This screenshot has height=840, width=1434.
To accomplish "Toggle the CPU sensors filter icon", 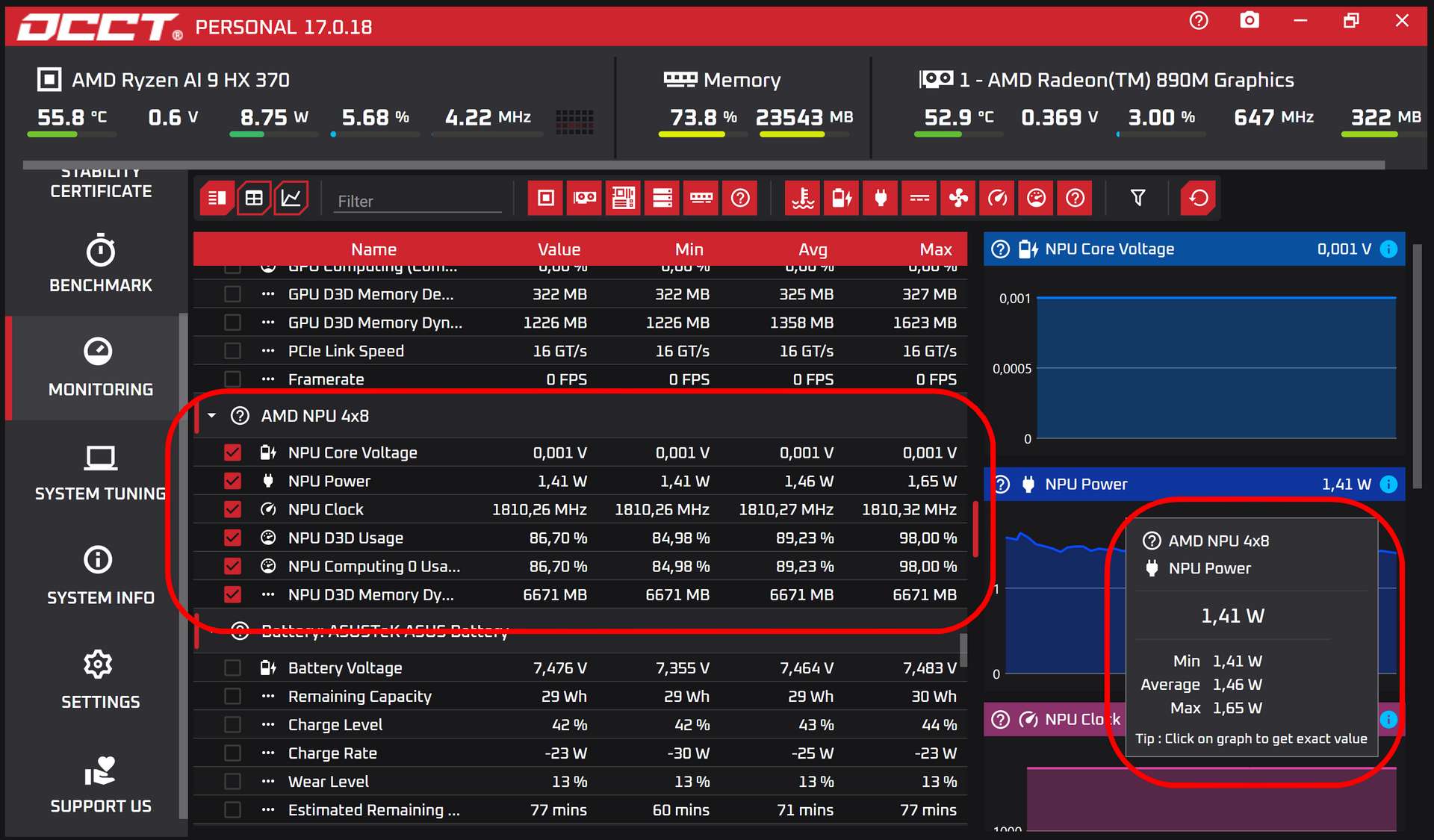I will (546, 198).
